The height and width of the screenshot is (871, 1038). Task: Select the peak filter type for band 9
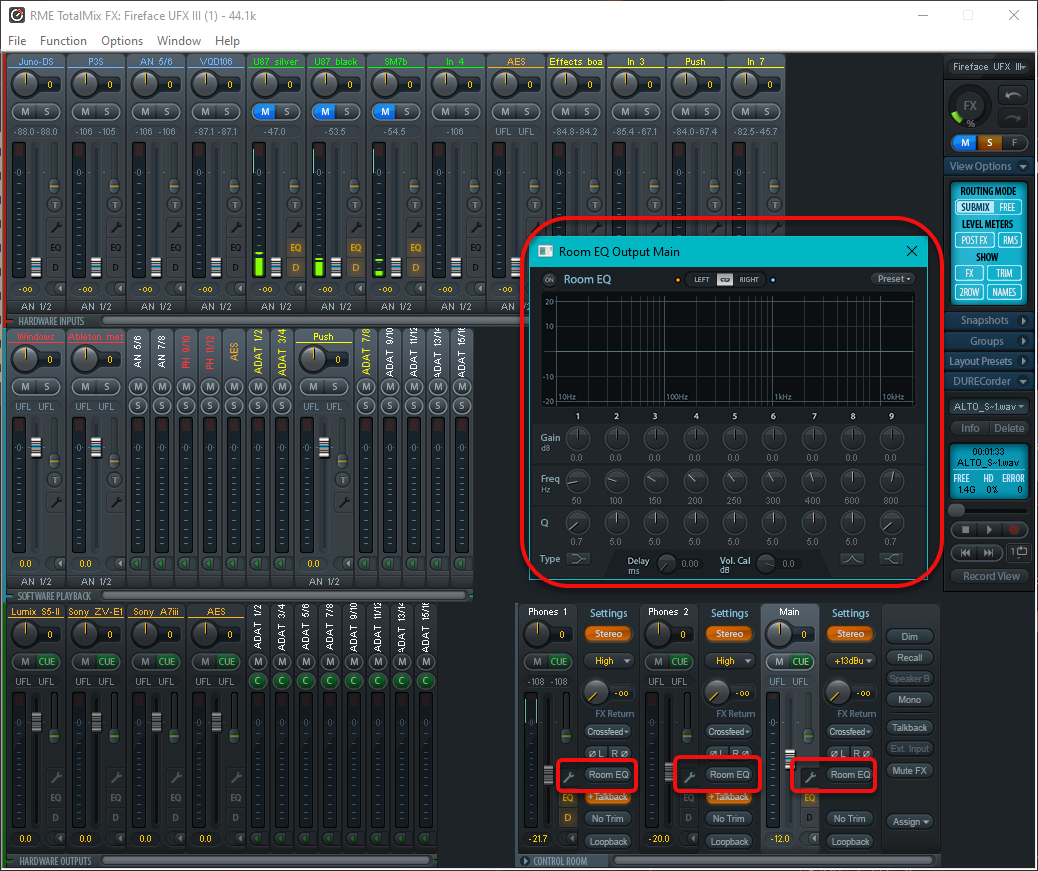[851, 560]
